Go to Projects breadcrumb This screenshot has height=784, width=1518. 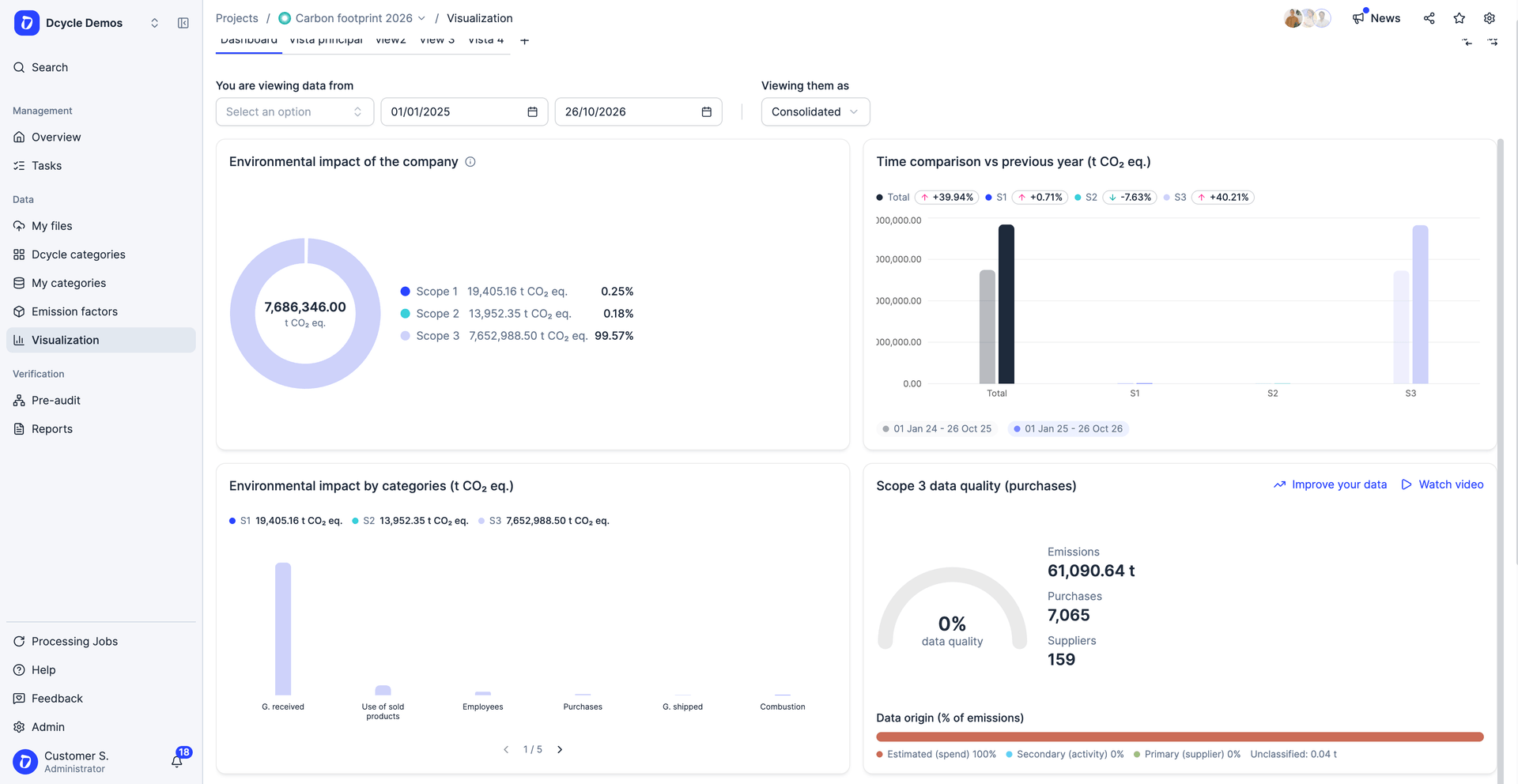[x=237, y=18]
